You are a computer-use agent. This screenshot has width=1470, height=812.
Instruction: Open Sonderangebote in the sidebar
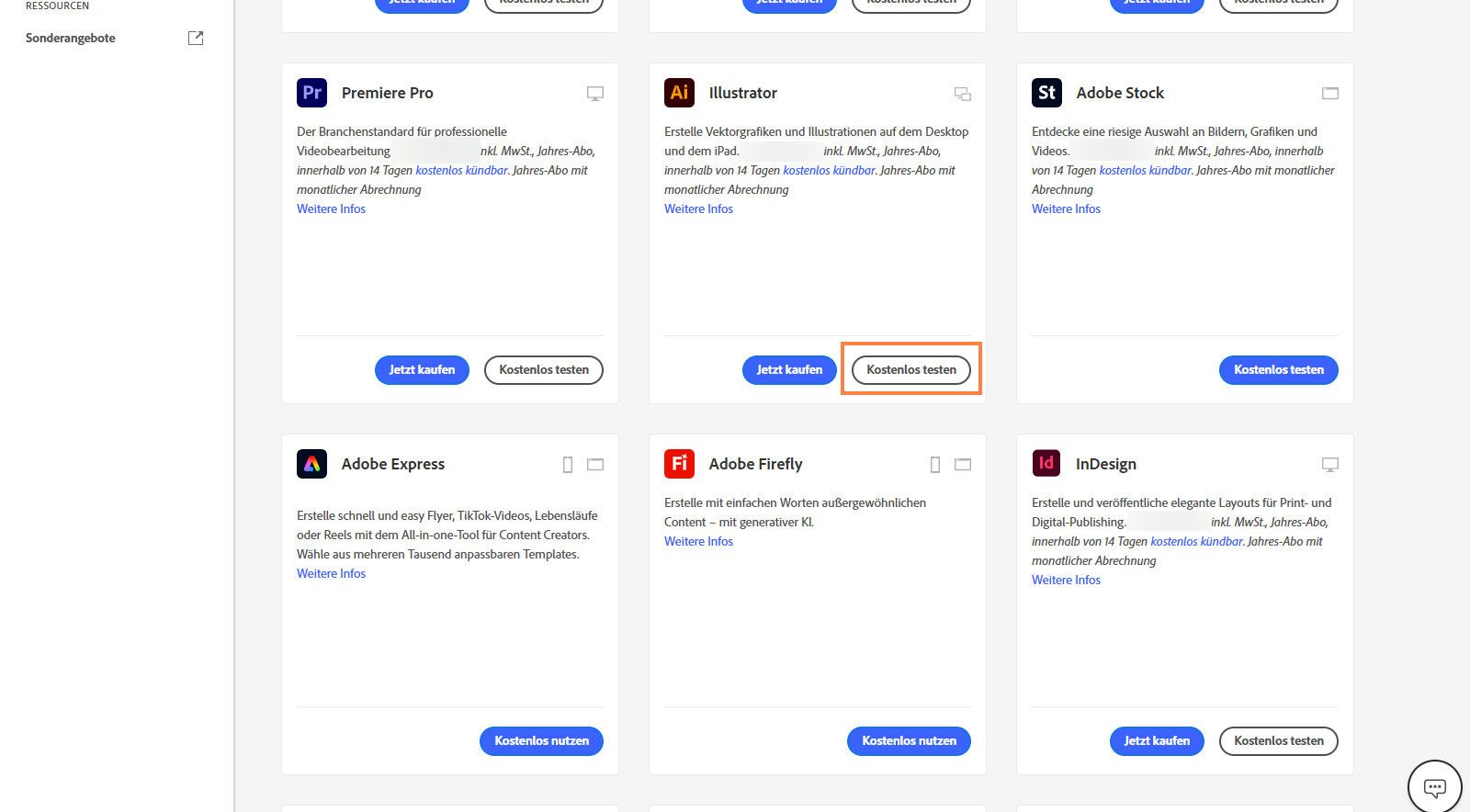pyautogui.click(x=71, y=38)
